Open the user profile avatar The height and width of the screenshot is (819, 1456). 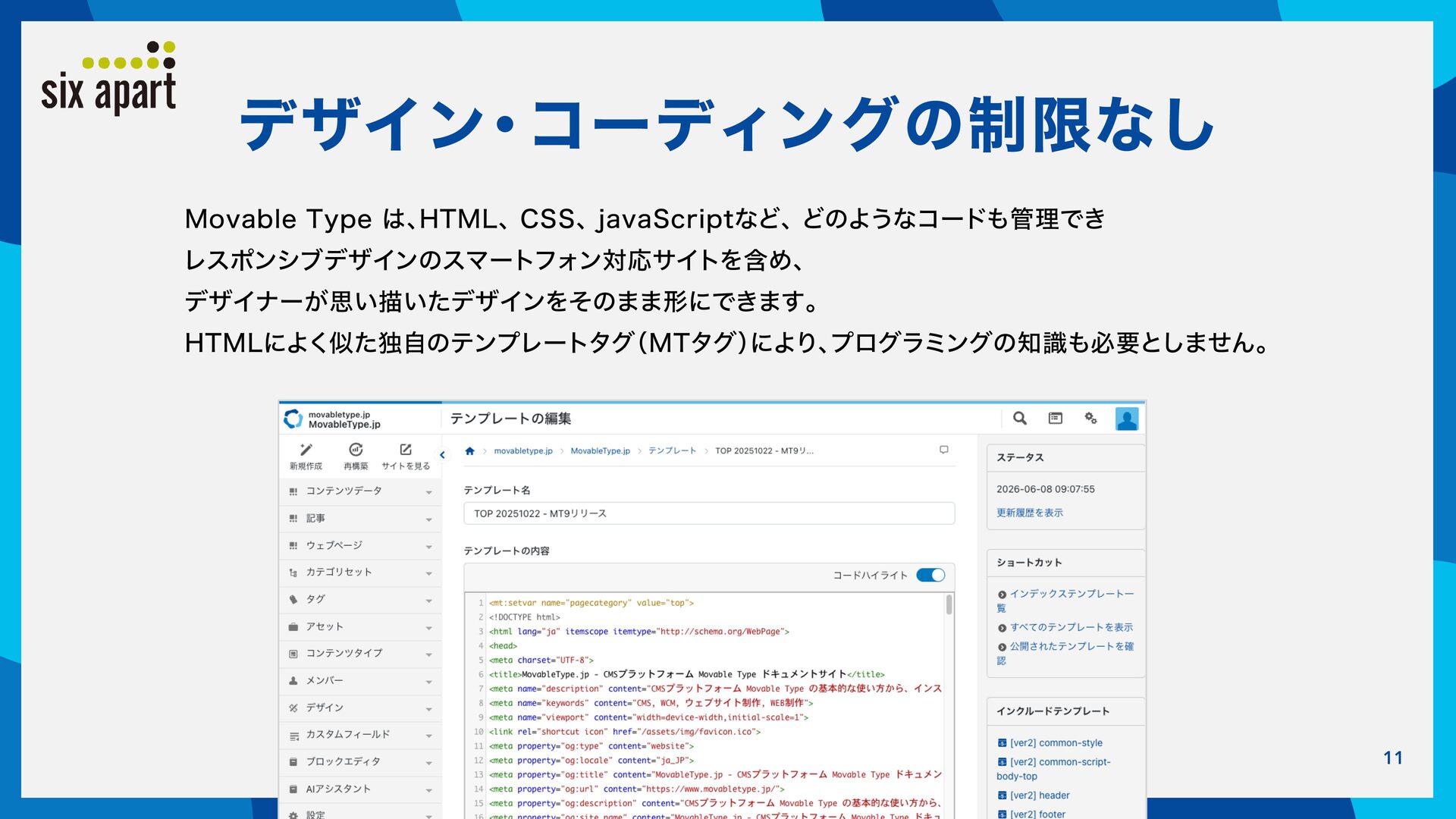pos(1127,419)
